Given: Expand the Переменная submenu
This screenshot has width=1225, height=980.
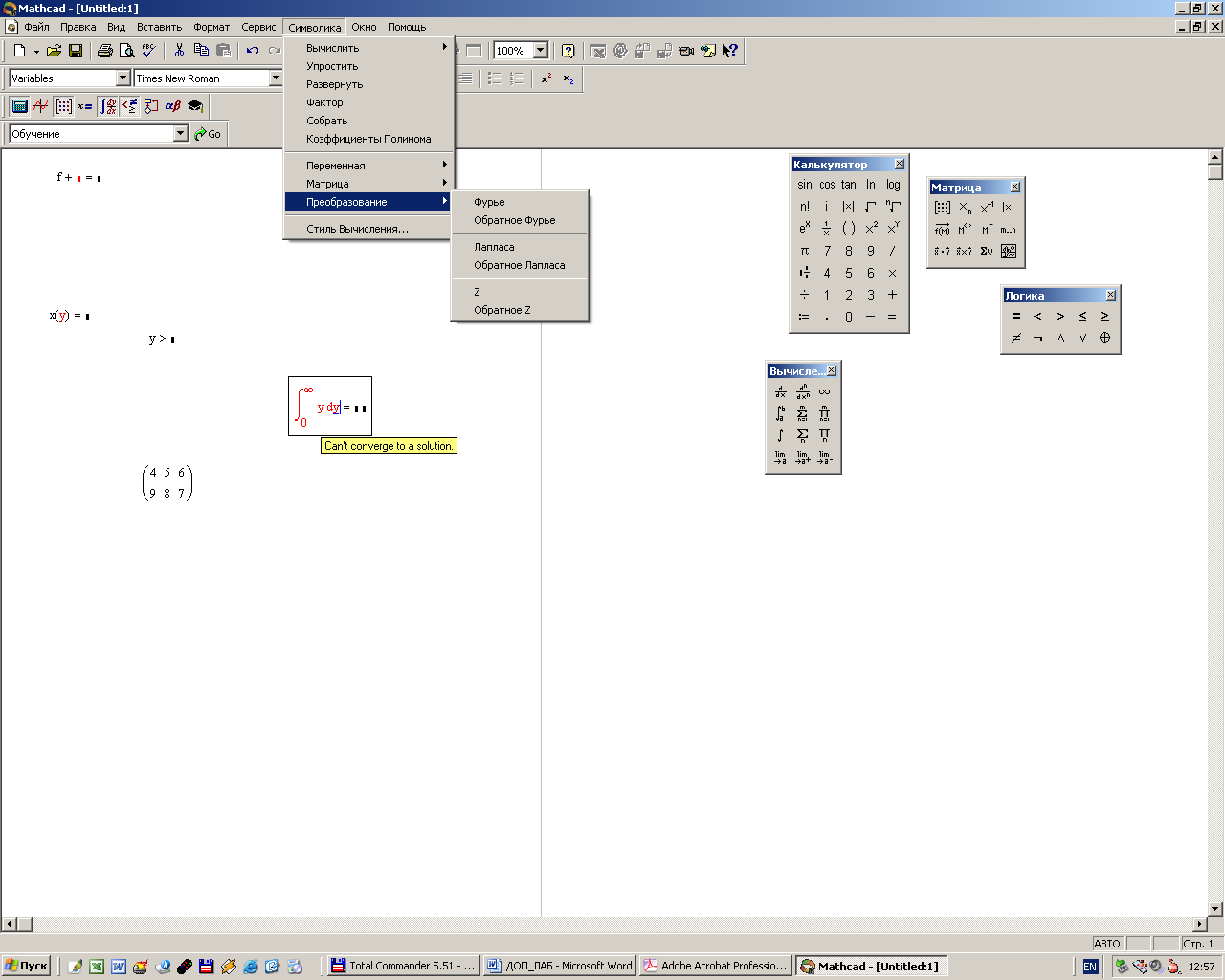Looking at the screenshot, I should point(368,166).
